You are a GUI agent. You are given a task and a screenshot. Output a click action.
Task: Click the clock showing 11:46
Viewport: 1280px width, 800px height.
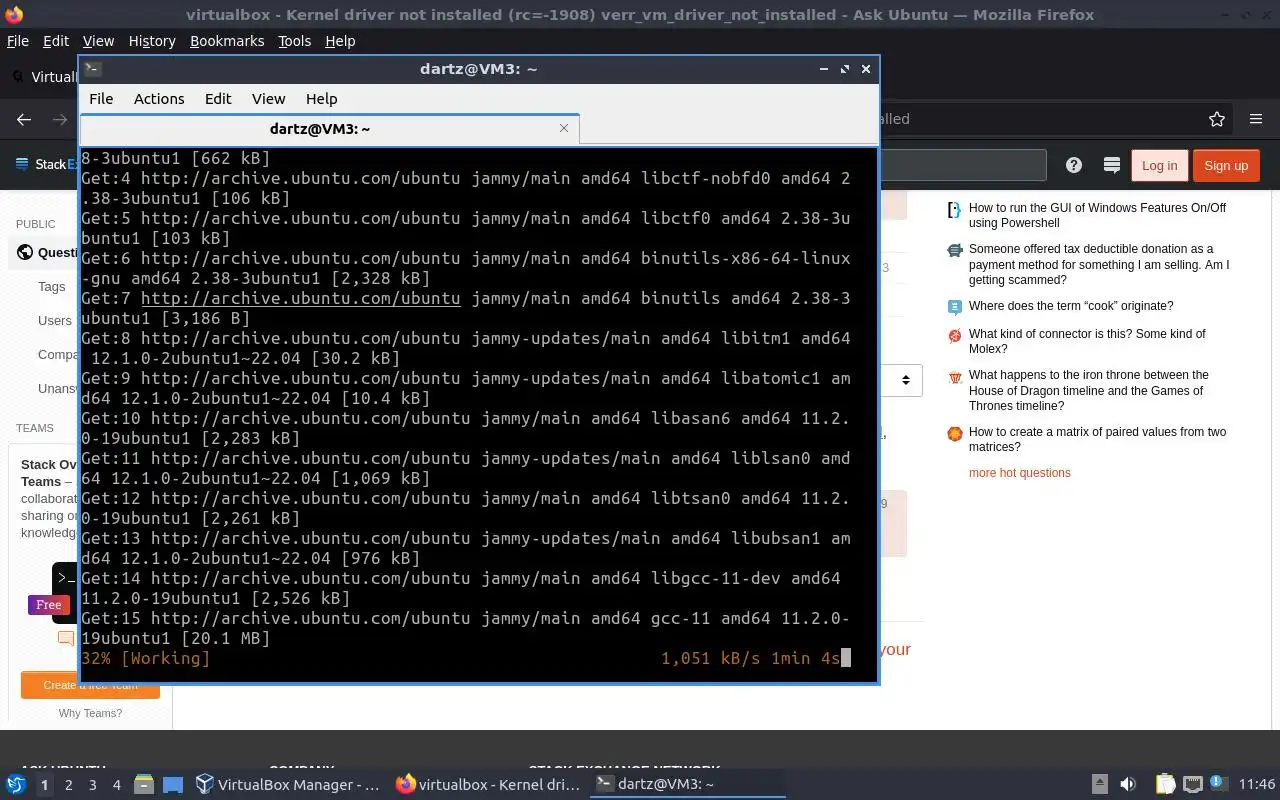click(x=1257, y=785)
